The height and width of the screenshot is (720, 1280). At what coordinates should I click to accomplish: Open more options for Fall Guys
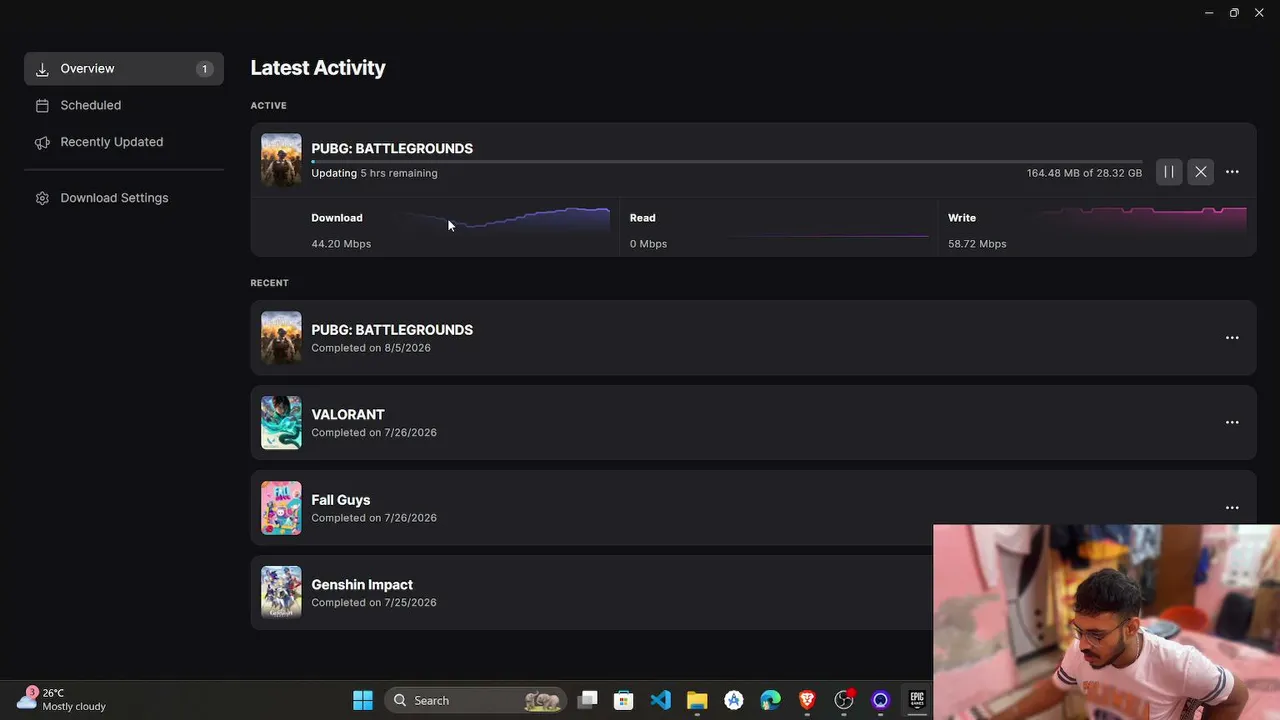pos(1232,507)
